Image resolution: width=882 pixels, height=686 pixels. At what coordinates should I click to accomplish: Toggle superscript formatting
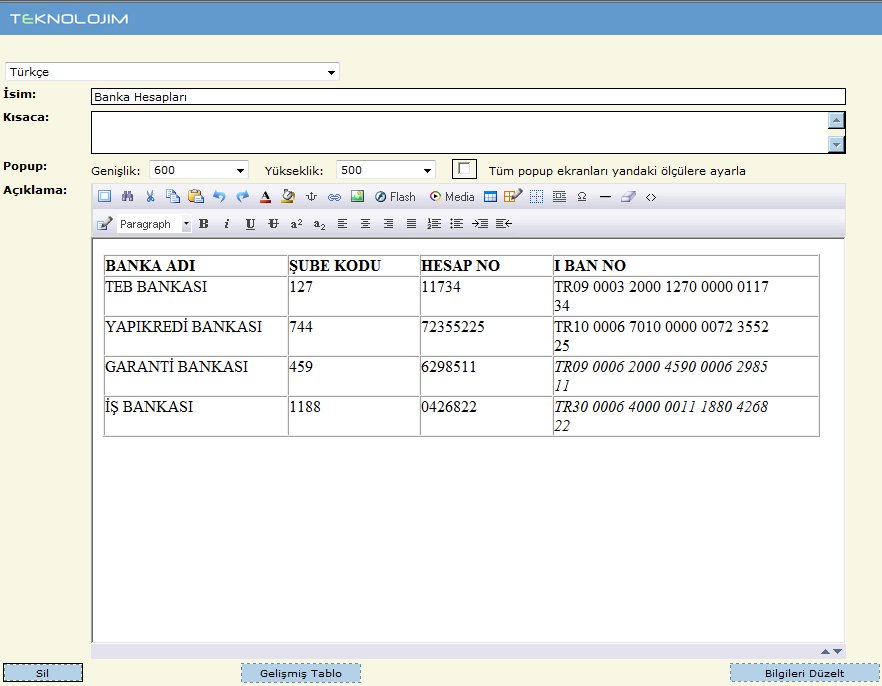click(296, 224)
